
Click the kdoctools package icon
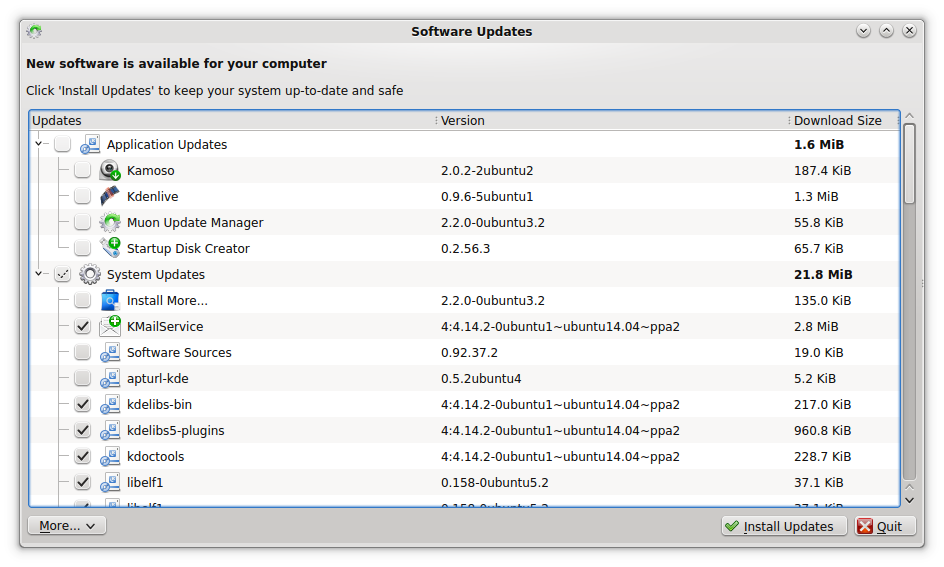[x=110, y=456]
